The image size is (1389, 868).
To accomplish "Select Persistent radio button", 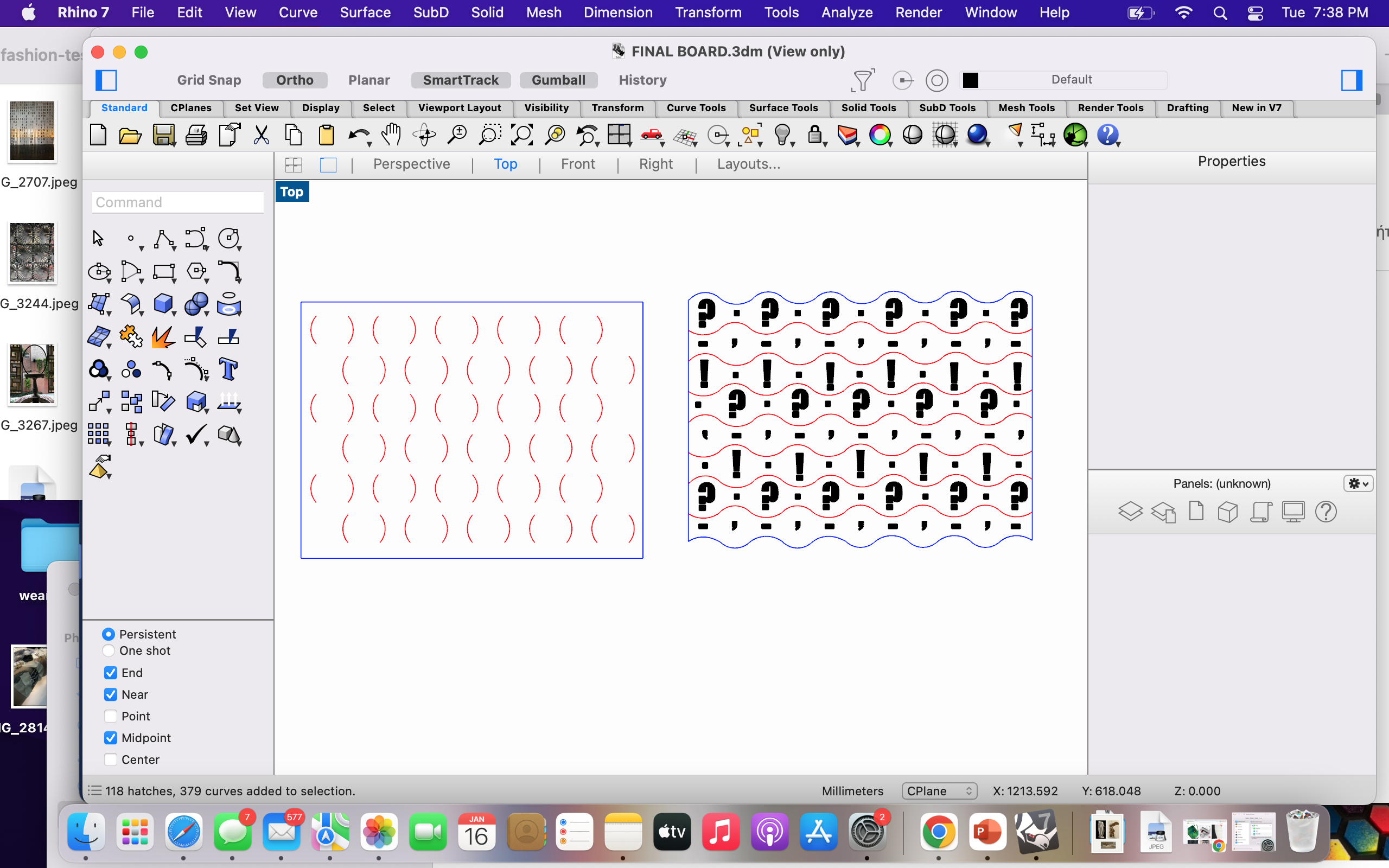I will 109,634.
